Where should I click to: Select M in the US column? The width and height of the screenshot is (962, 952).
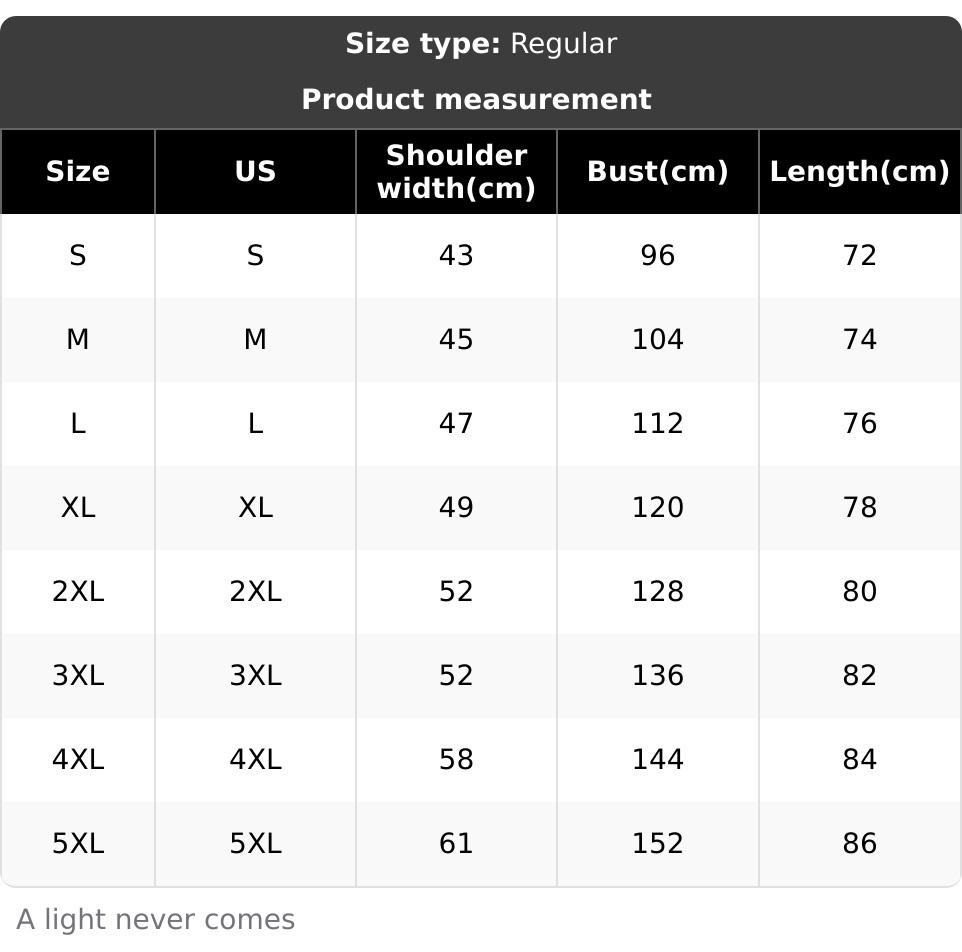(255, 340)
